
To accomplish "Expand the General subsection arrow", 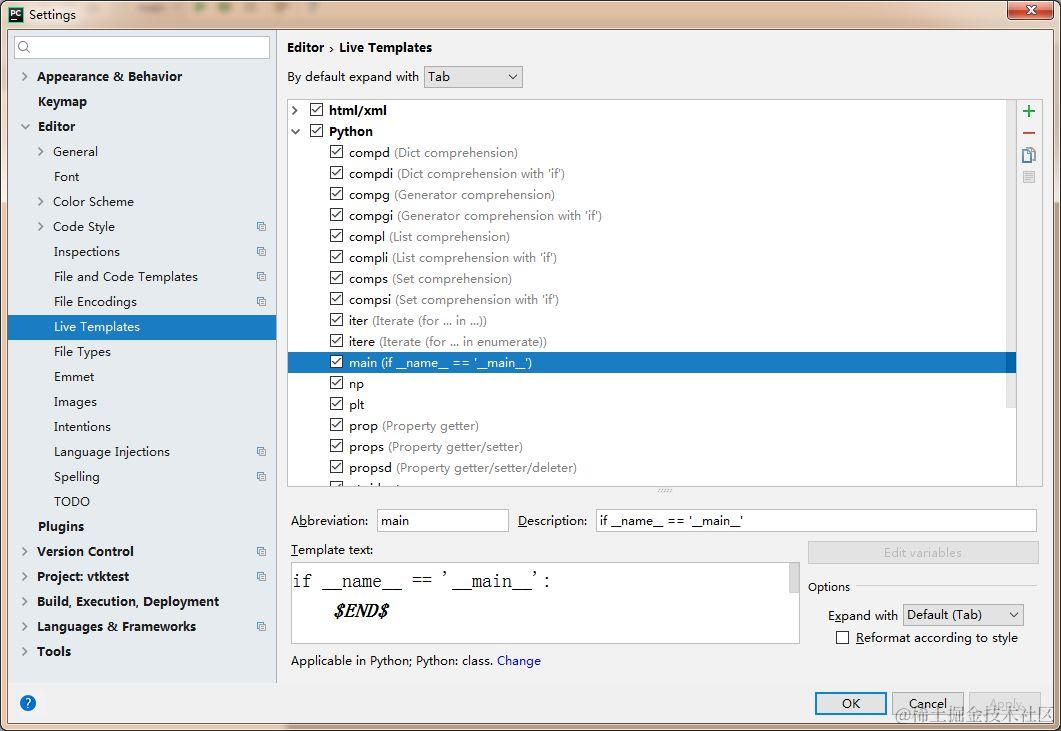I will [x=41, y=152].
